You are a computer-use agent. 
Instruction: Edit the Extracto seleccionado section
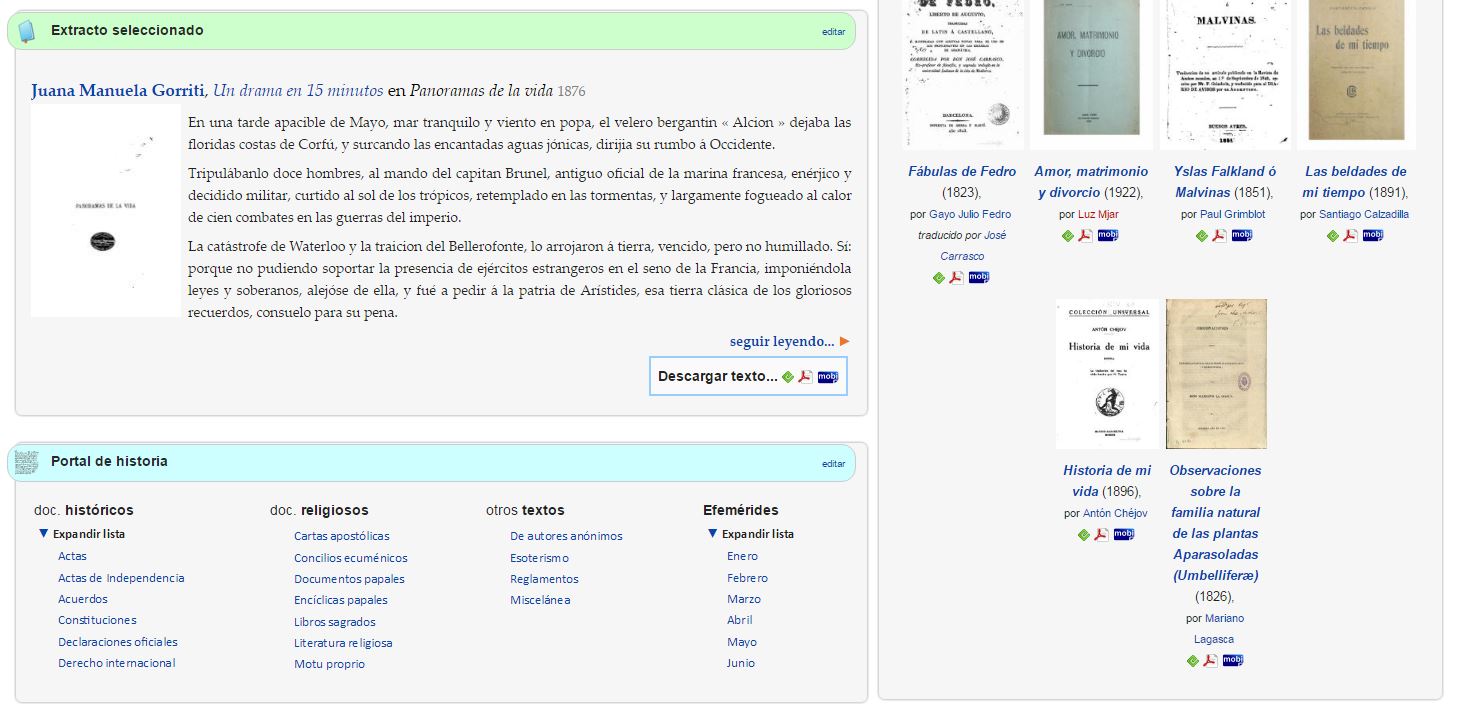pyautogui.click(x=833, y=32)
